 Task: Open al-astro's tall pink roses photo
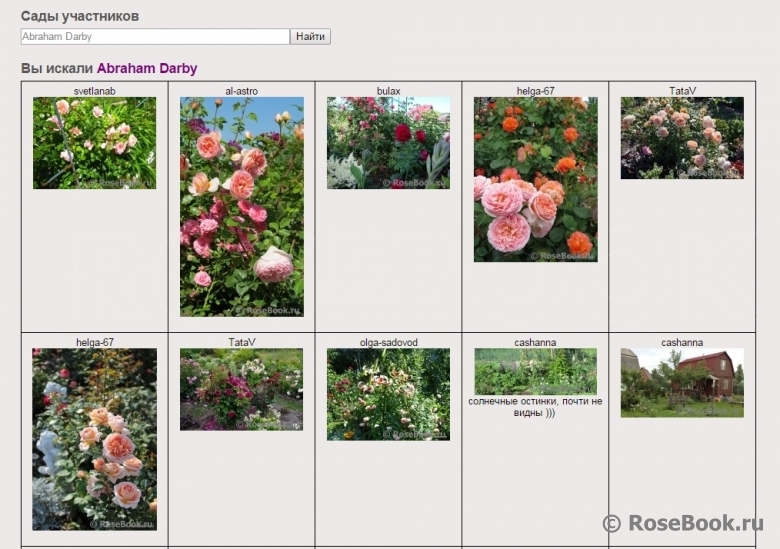click(241, 207)
